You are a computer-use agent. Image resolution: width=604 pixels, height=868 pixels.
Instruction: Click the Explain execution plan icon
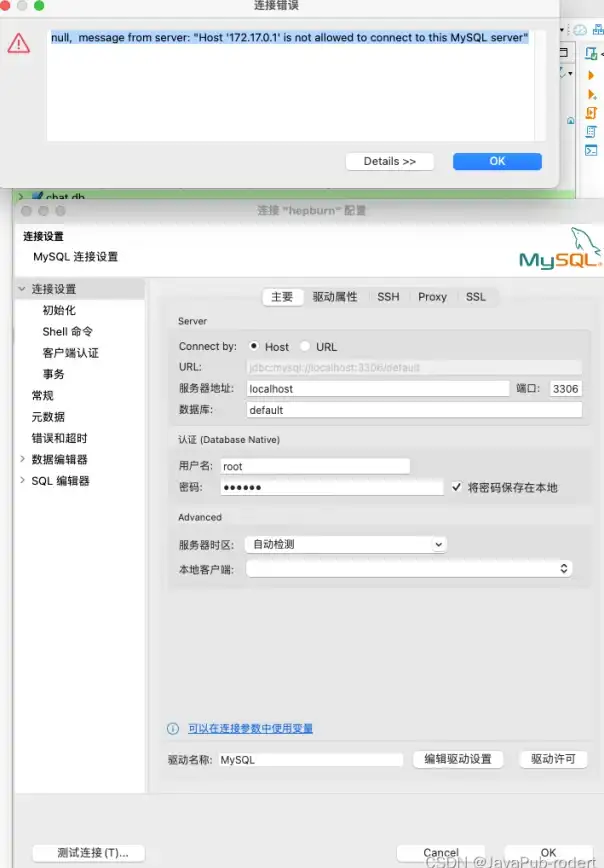coord(591,132)
